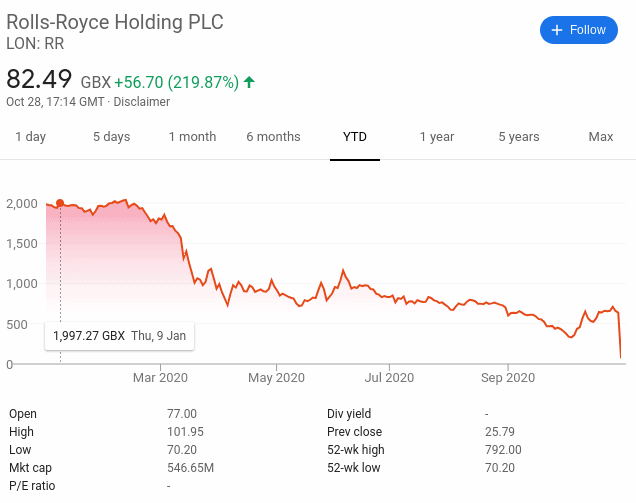Click the May 2020 axis label
636x503 pixels.
[276, 378]
